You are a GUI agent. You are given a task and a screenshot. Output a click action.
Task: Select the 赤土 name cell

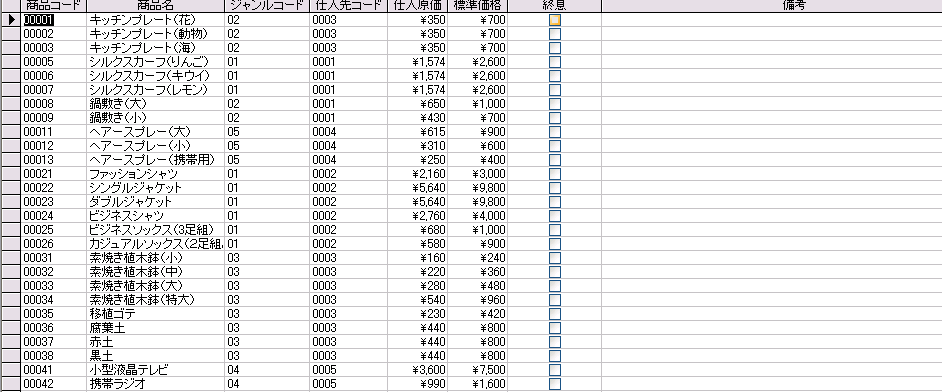pyautogui.click(x=155, y=341)
